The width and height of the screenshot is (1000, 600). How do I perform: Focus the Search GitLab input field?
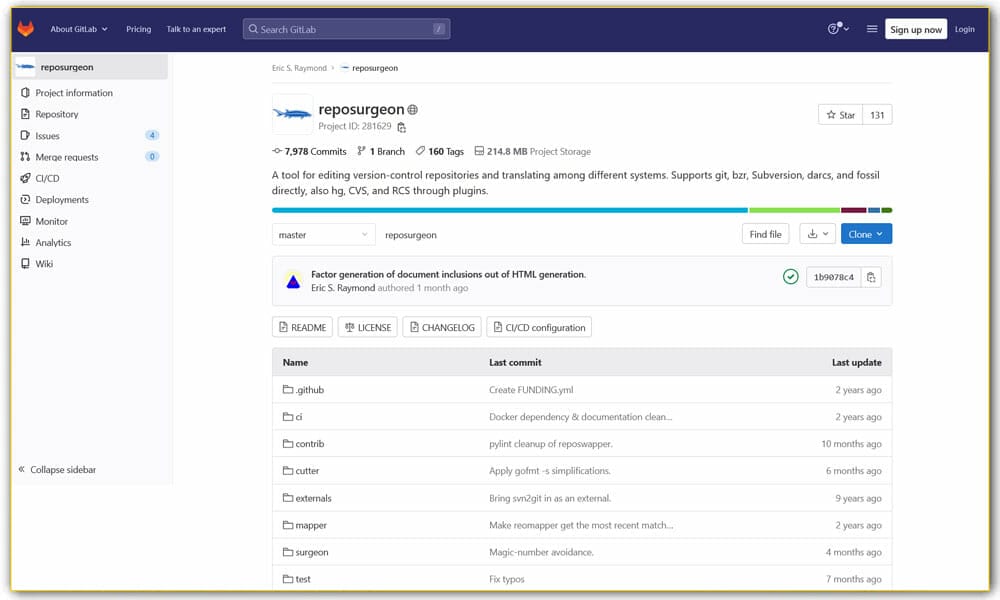point(345,29)
